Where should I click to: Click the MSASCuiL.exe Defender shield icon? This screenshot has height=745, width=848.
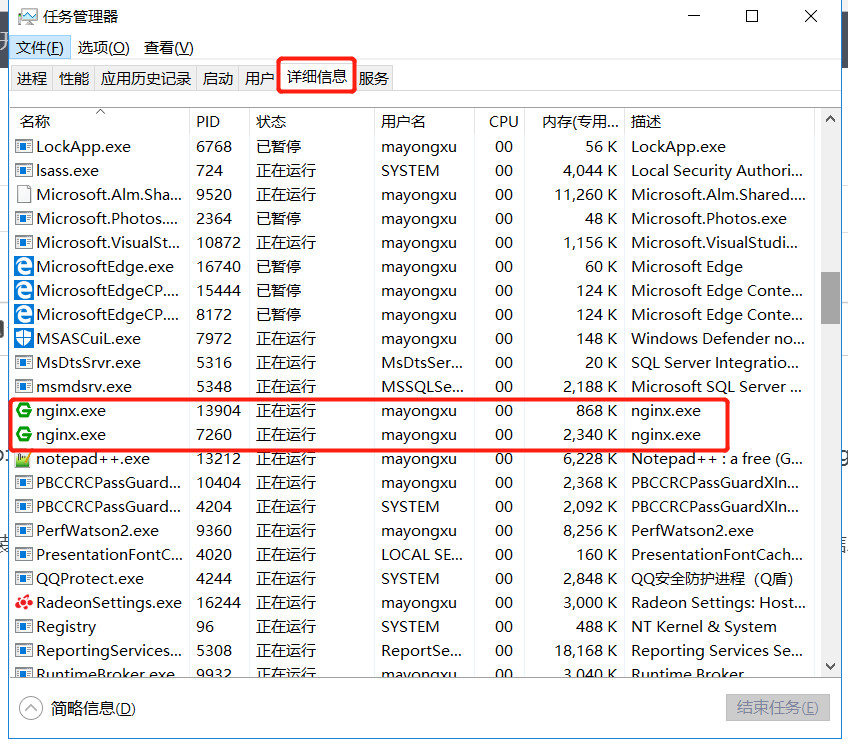[x=23, y=338]
